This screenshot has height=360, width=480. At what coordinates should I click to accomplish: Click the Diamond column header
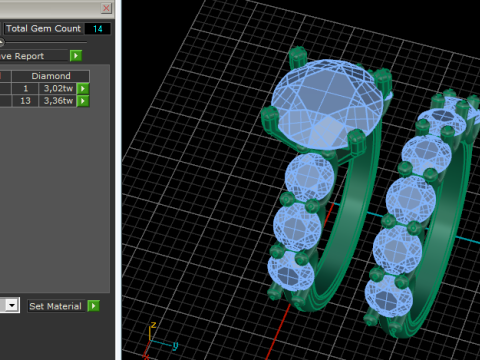point(51,76)
